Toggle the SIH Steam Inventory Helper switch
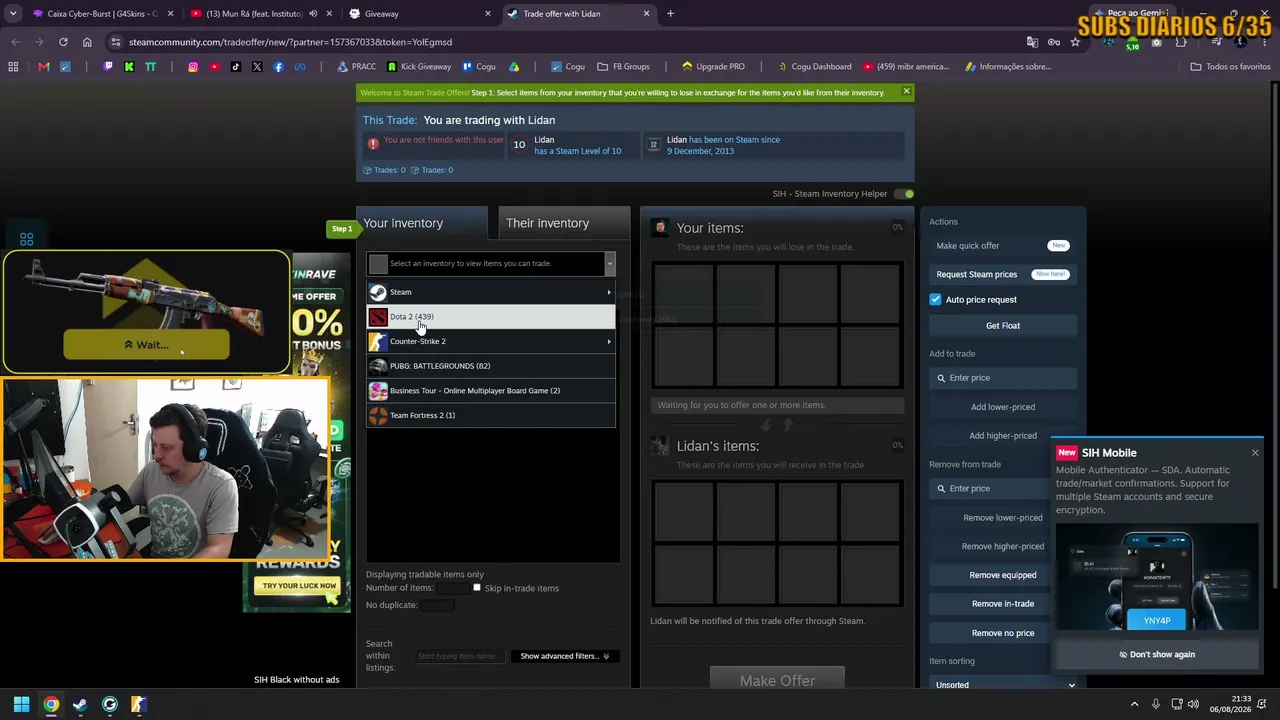 pos(904,194)
